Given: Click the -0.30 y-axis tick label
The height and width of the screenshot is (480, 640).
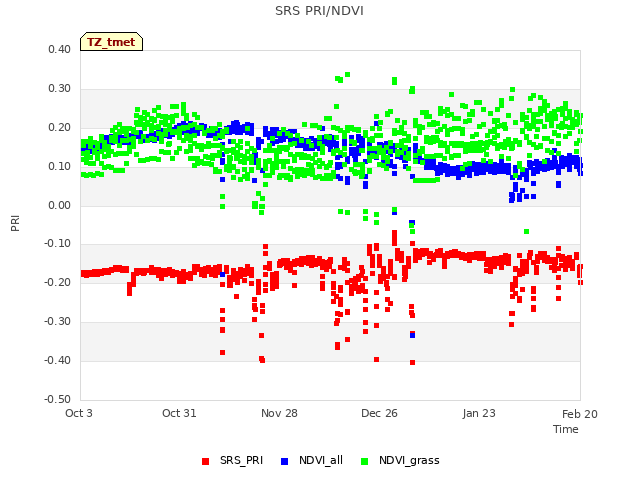Looking at the screenshot, I should pyautogui.click(x=57, y=322).
